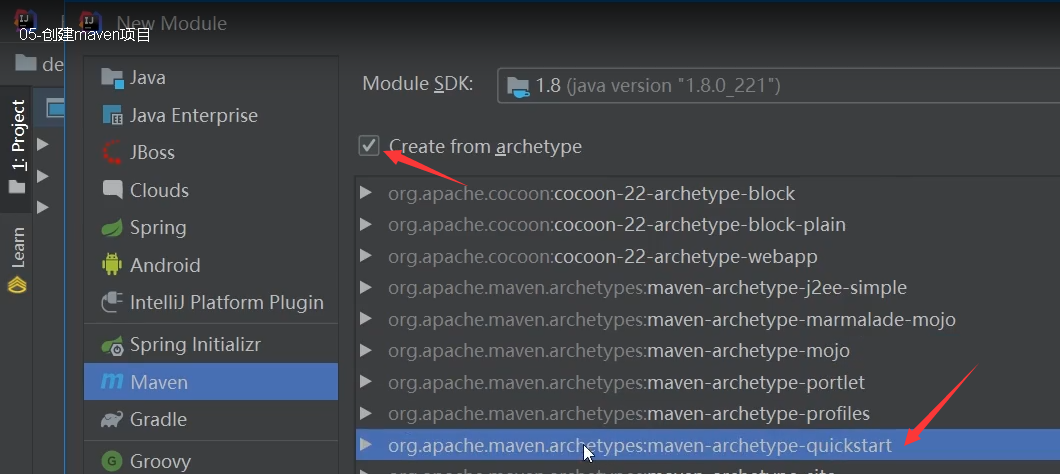Screen dimensions: 1060x474
Task: Expand cocoon-22-archetype-block-plain node
Action: [366, 224]
